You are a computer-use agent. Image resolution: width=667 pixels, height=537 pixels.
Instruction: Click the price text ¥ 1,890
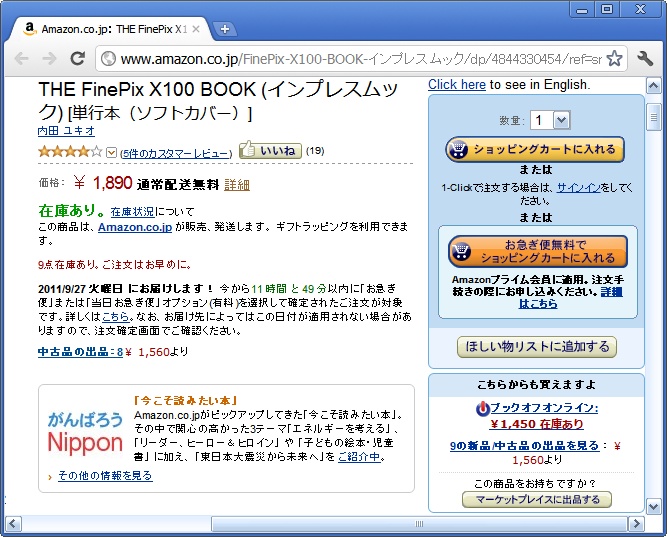point(103,183)
